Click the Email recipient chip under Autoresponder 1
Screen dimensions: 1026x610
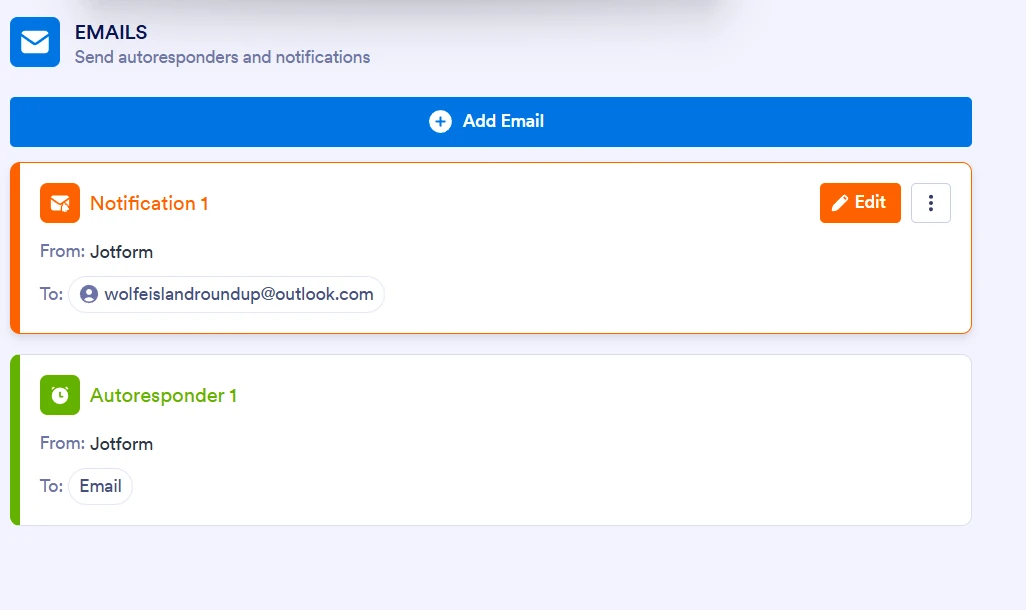pos(100,486)
